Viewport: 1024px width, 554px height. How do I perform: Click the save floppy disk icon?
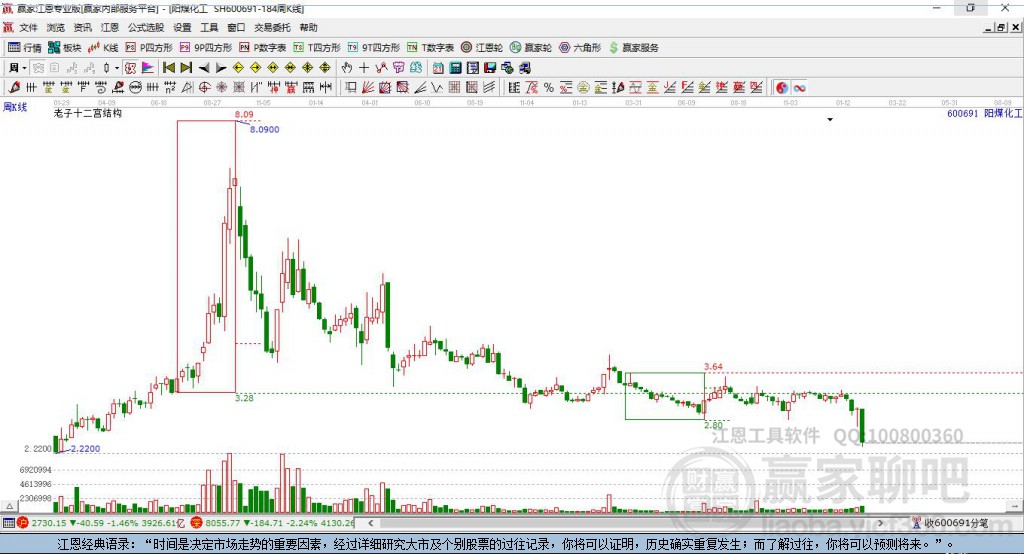(x=490, y=68)
